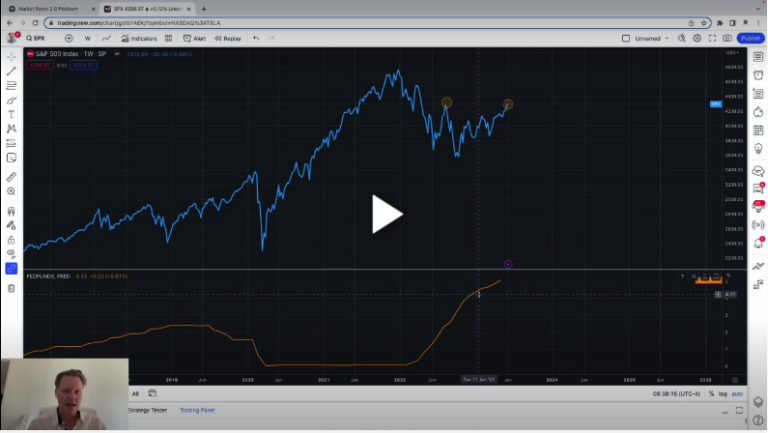Play the video with center play button

coord(386,213)
